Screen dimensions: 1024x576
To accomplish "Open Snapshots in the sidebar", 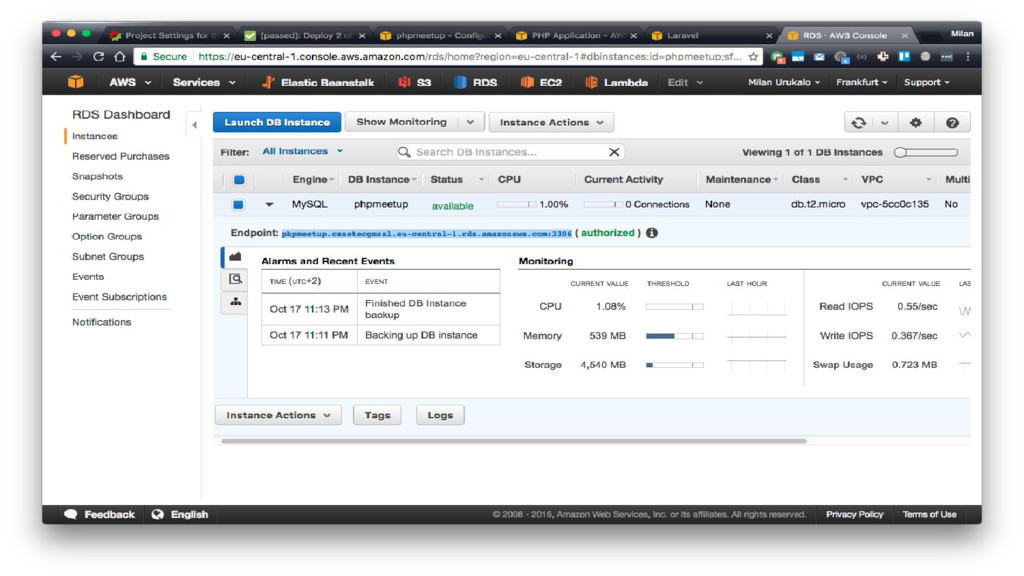I will tap(97, 176).
